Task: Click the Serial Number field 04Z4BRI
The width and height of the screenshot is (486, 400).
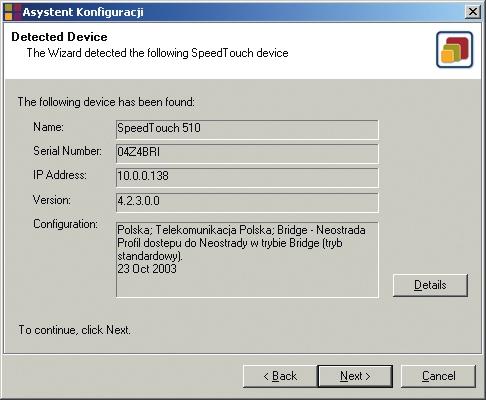Action: [247, 153]
